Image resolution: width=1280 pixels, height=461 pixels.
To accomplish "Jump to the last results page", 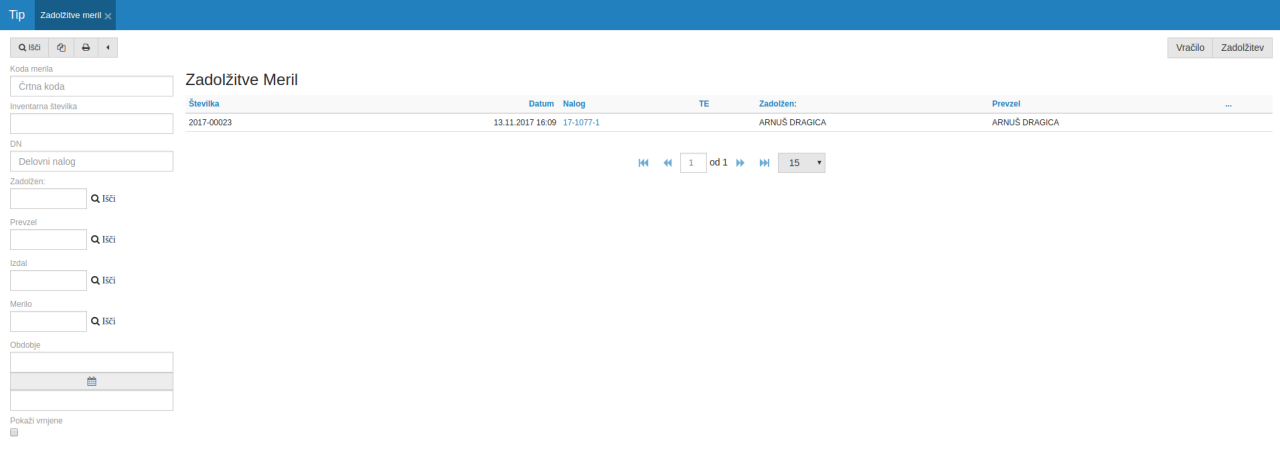I will pos(764,162).
